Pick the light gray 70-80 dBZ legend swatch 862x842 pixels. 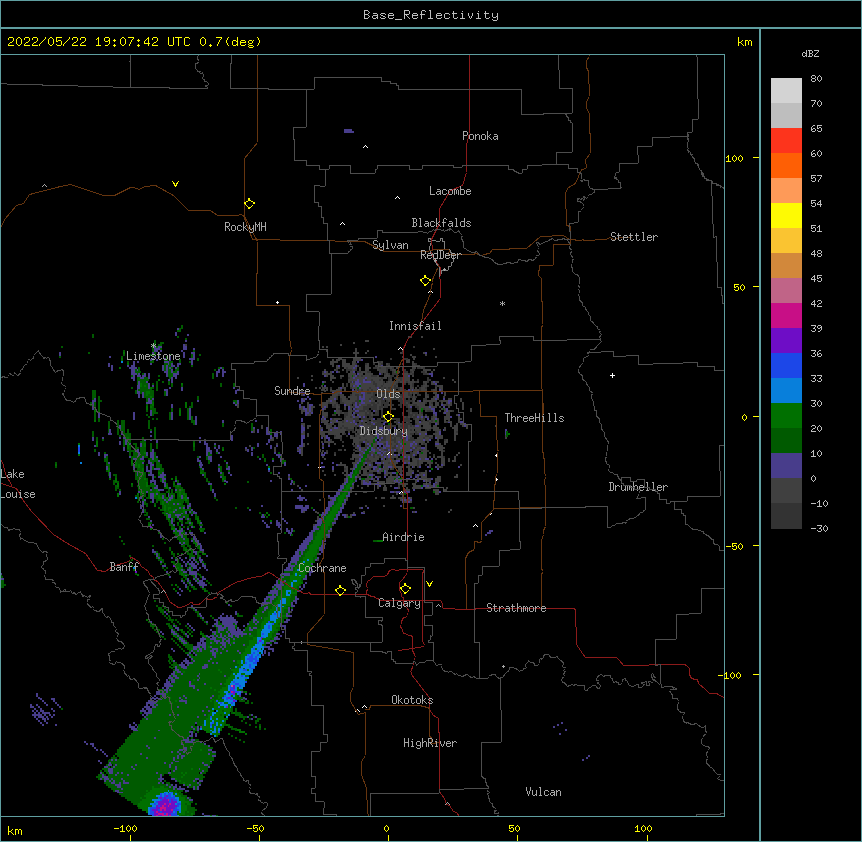[786, 91]
